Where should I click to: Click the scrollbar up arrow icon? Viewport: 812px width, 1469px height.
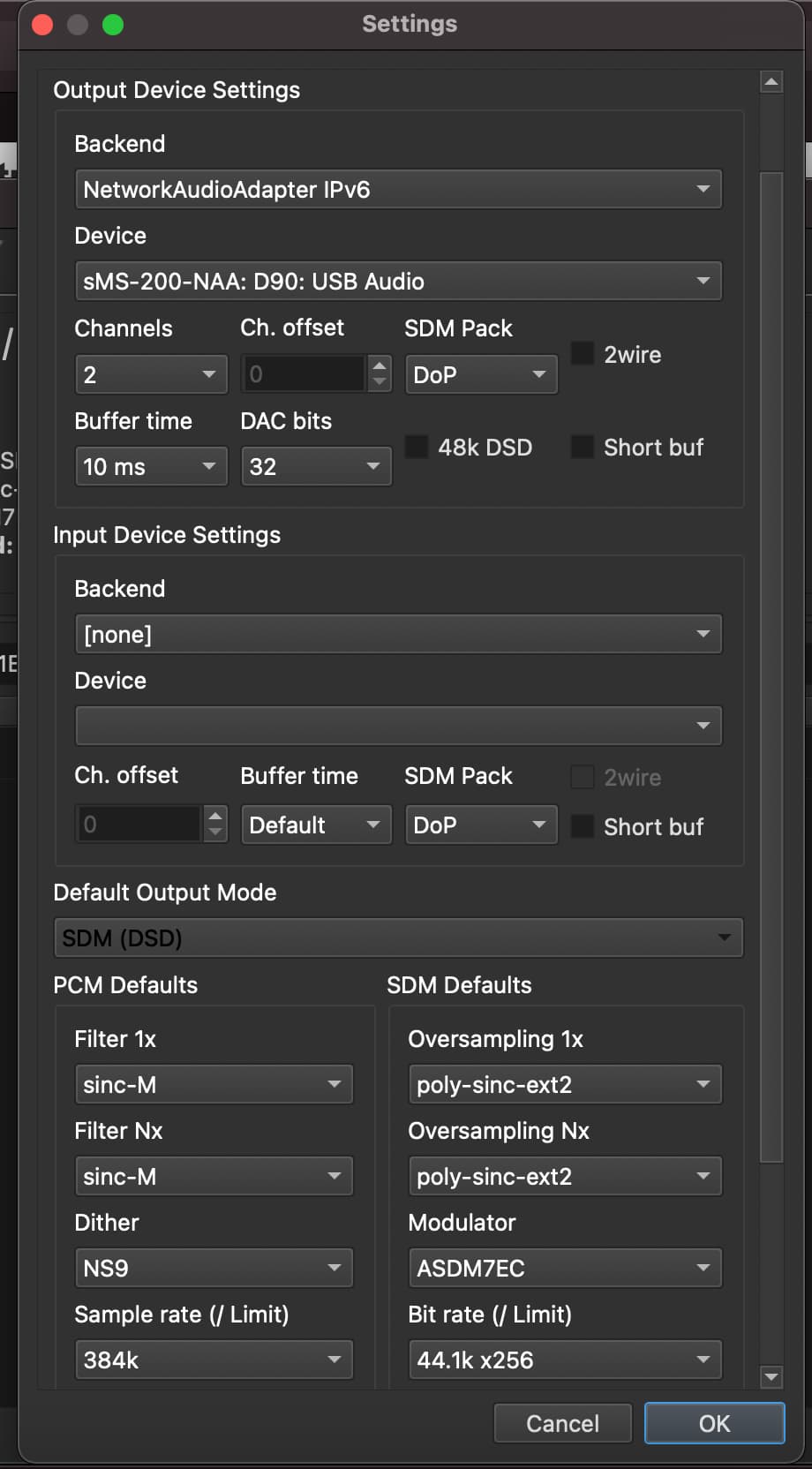(x=771, y=82)
